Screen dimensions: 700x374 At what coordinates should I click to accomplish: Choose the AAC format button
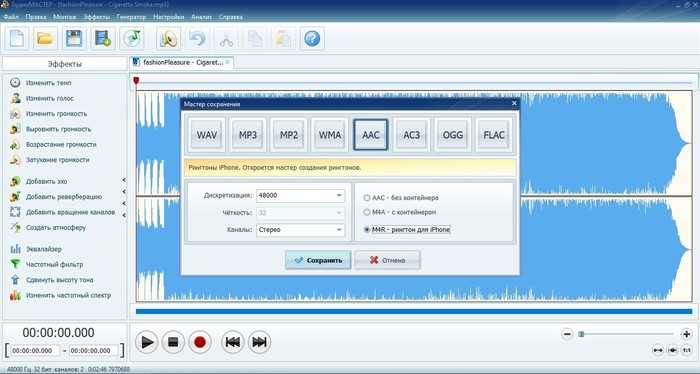click(371, 135)
